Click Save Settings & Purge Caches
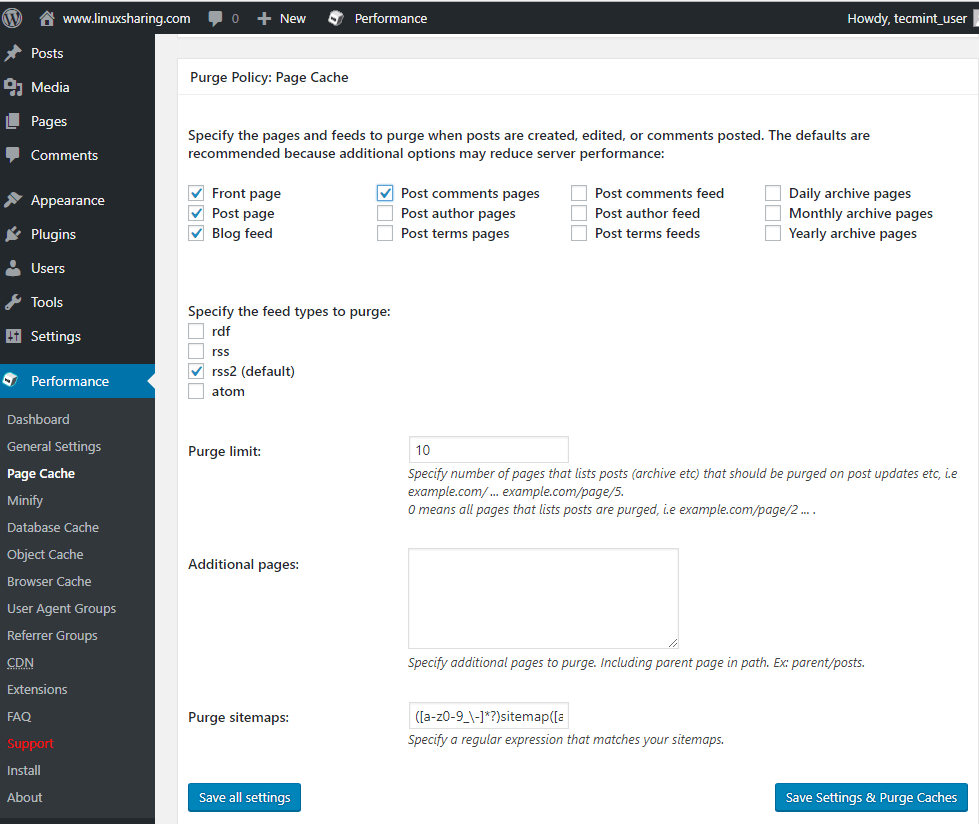The image size is (979, 824). pos(871,797)
